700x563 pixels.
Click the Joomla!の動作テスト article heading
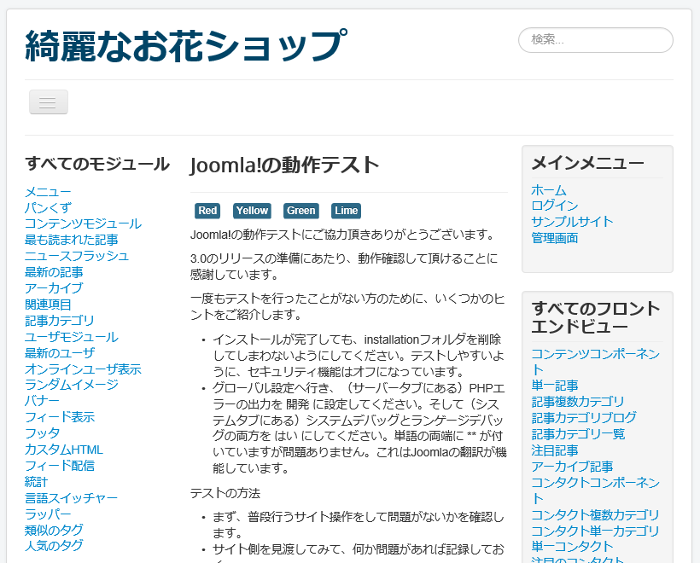coord(284,165)
